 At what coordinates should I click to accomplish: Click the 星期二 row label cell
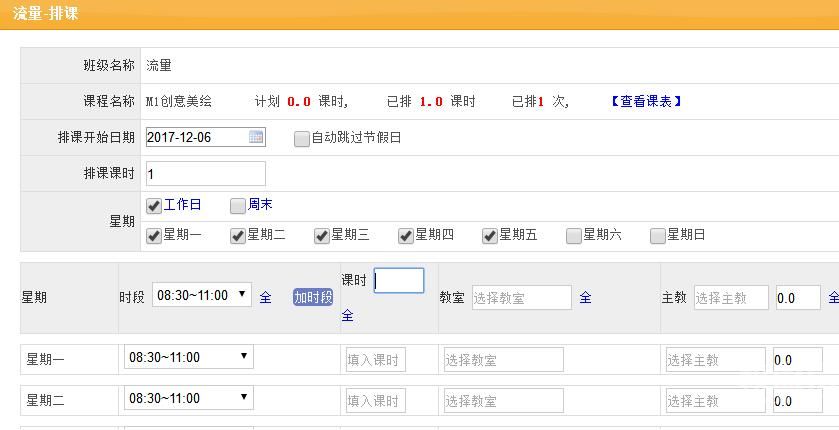point(70,401)
